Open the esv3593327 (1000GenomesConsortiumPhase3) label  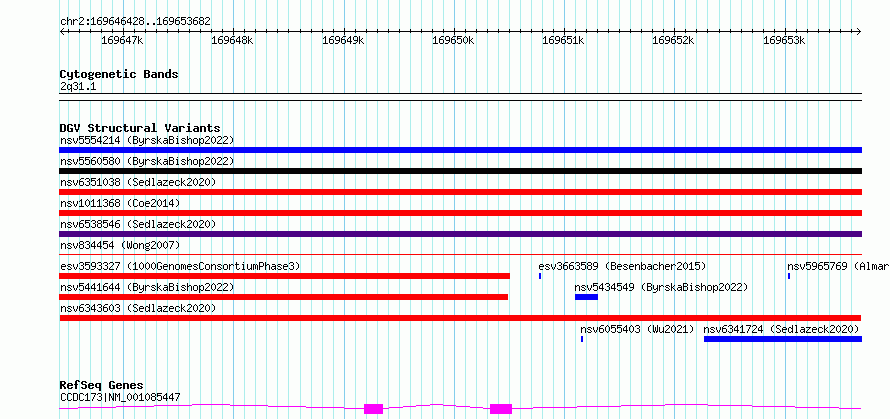(180, 266)
